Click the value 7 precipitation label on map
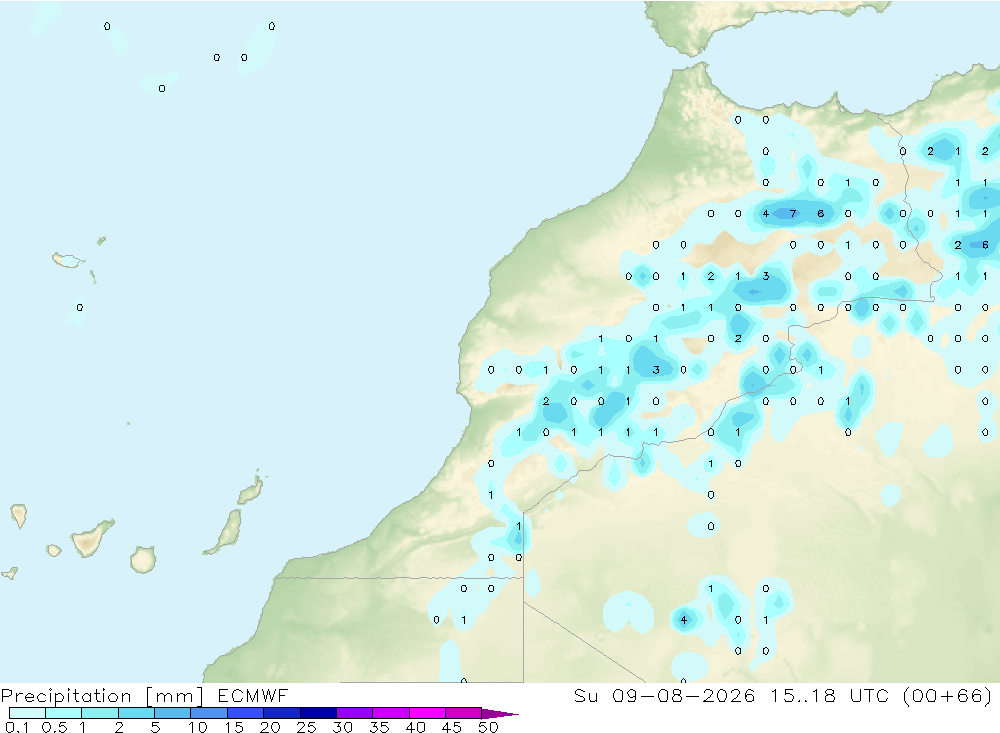1000x733 pixels. click(793, 214)
